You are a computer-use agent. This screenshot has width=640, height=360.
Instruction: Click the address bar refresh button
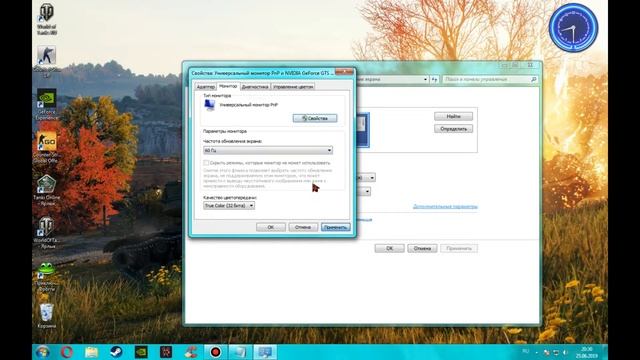pyautogui.click(x=434, y=79)
